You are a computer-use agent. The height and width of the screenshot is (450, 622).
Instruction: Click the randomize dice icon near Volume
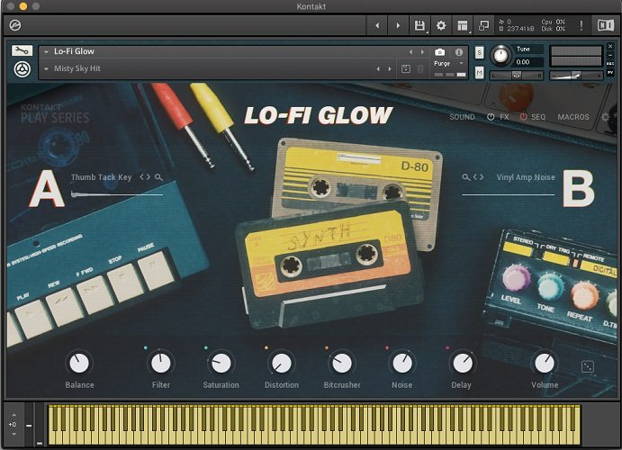tap(588, 367)
